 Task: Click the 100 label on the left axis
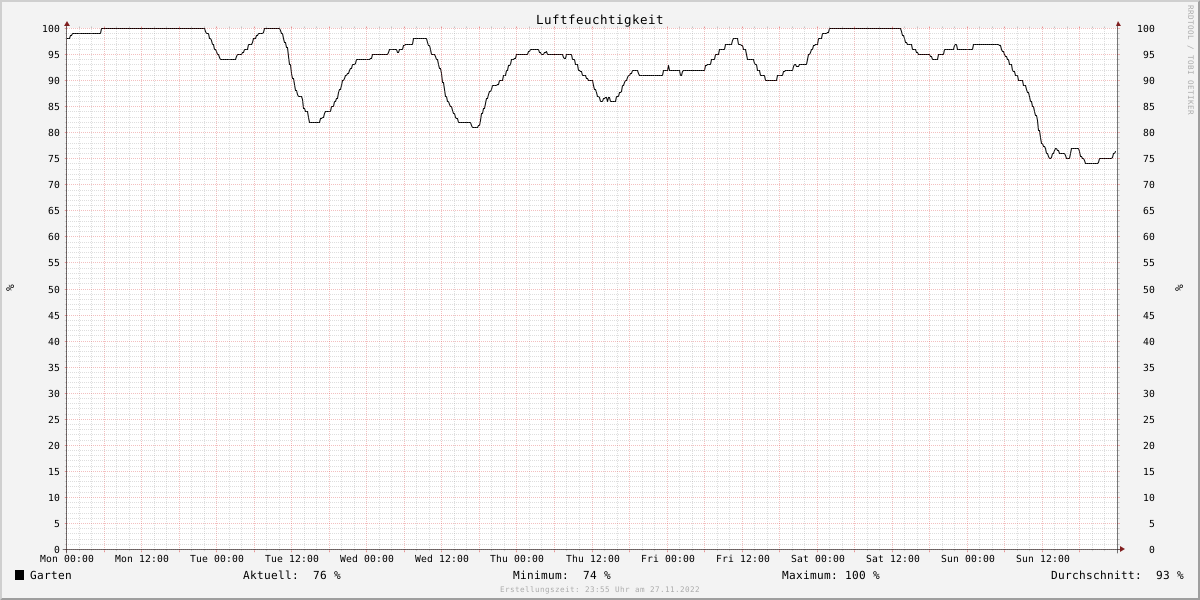51,28
